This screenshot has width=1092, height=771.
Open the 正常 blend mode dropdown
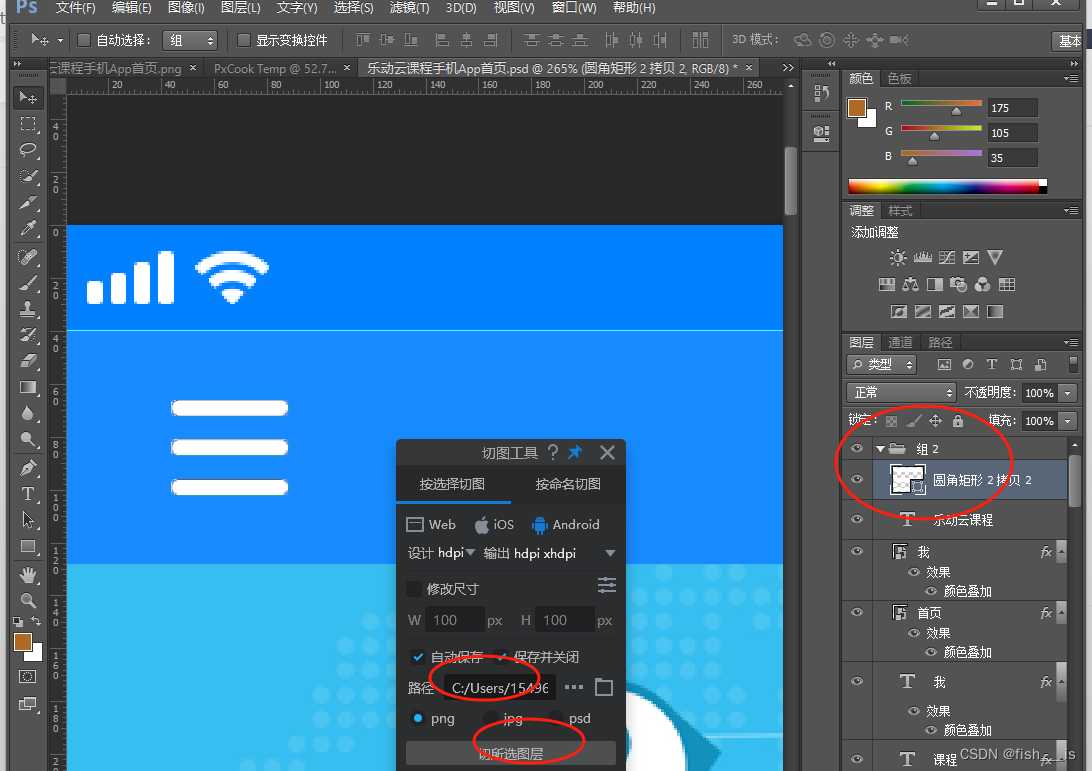click(901, 393)
